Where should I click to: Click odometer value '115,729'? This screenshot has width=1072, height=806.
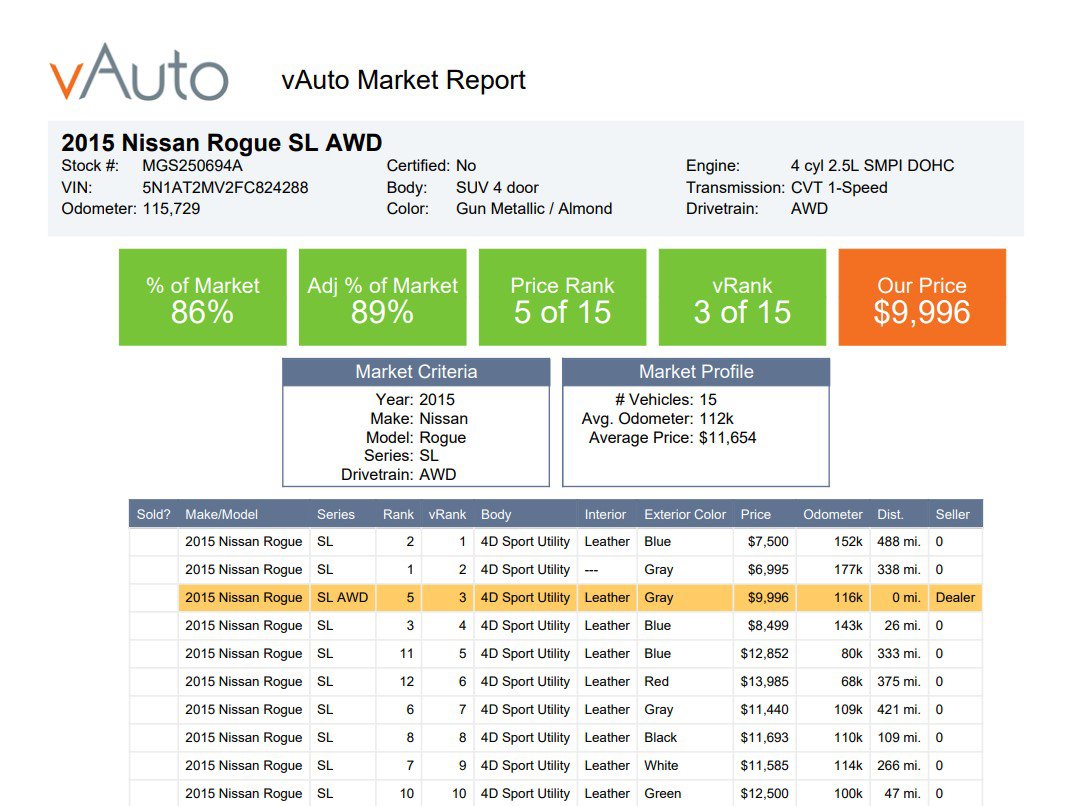[x=171, y=209]
